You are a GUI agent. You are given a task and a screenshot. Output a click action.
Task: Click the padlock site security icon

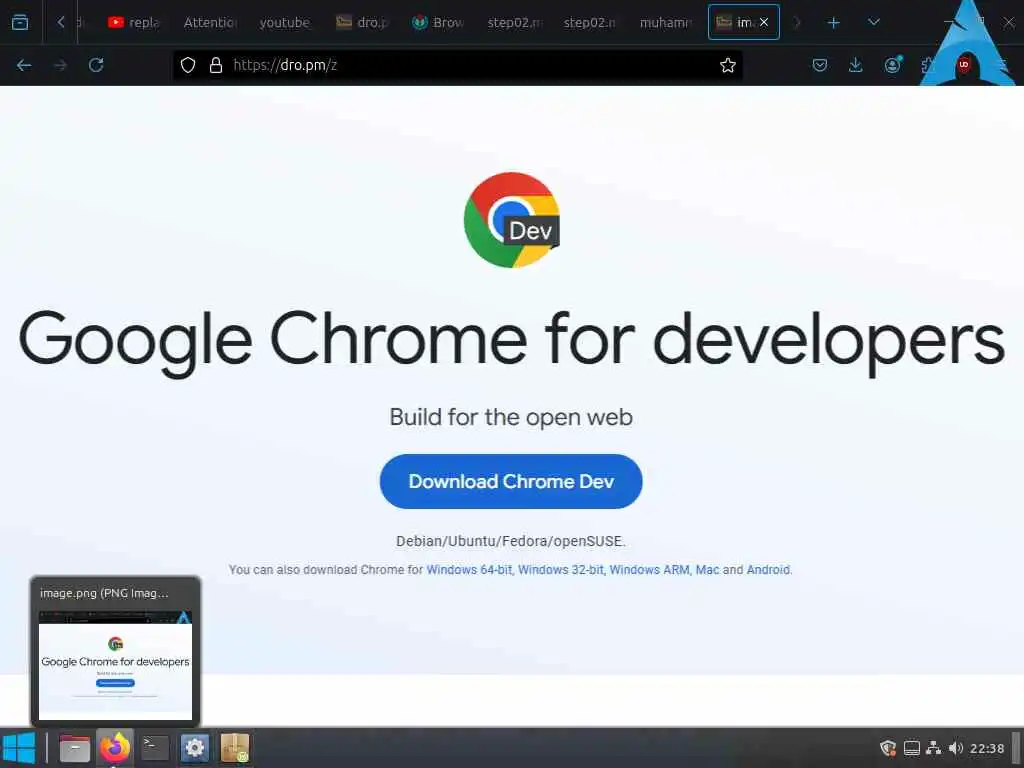tap(216, 65)
